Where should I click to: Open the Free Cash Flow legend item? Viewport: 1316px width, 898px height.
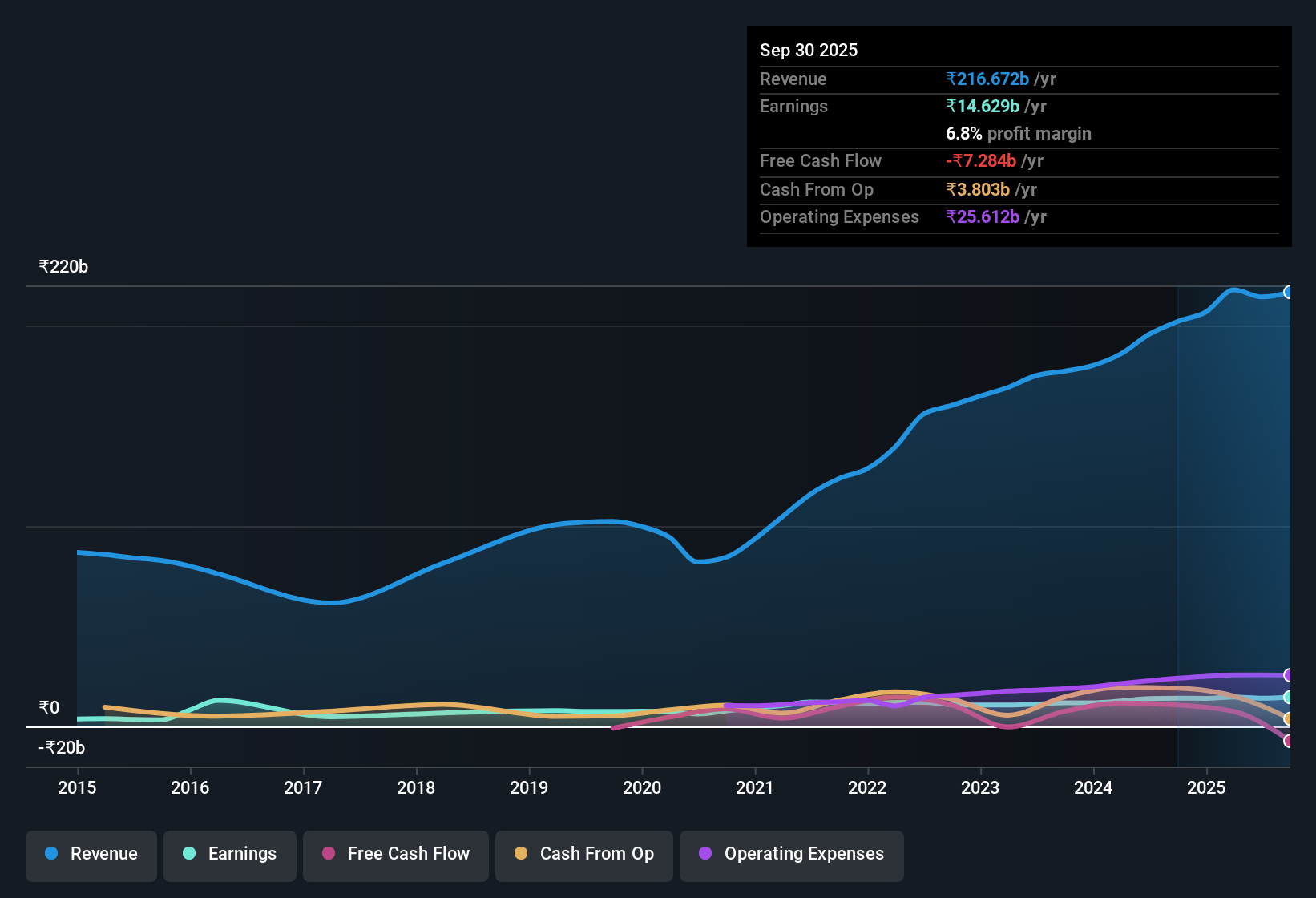click(395, 856)
